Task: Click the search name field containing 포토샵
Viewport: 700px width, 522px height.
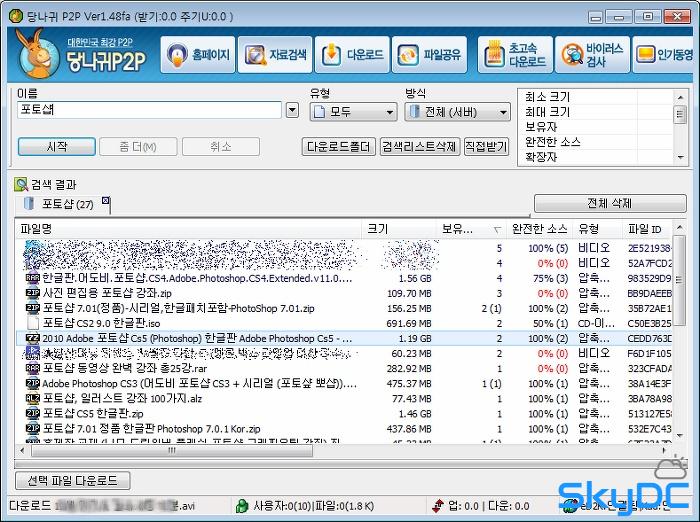Action: click(x=149, y=110)
